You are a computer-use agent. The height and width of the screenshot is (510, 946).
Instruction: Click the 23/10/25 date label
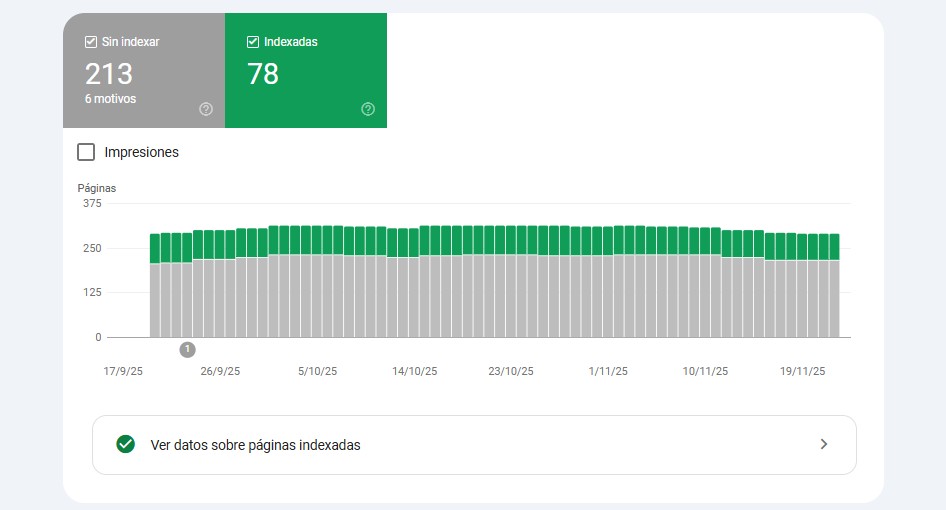511,371
